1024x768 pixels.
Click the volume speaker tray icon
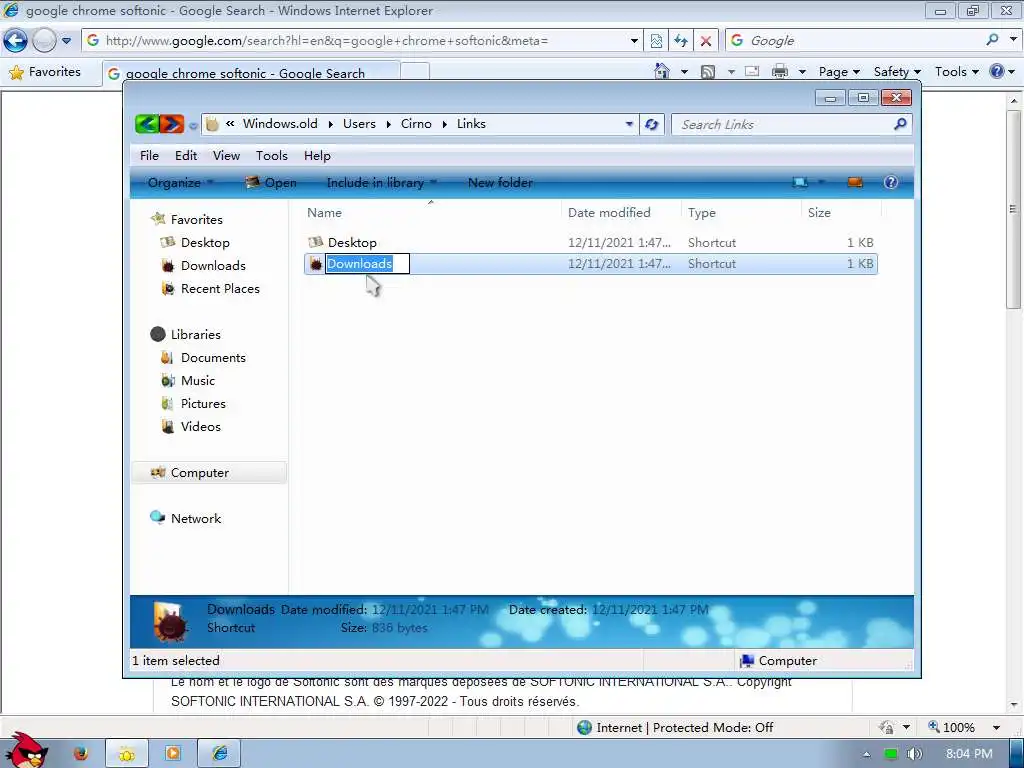tap(914, 754)
